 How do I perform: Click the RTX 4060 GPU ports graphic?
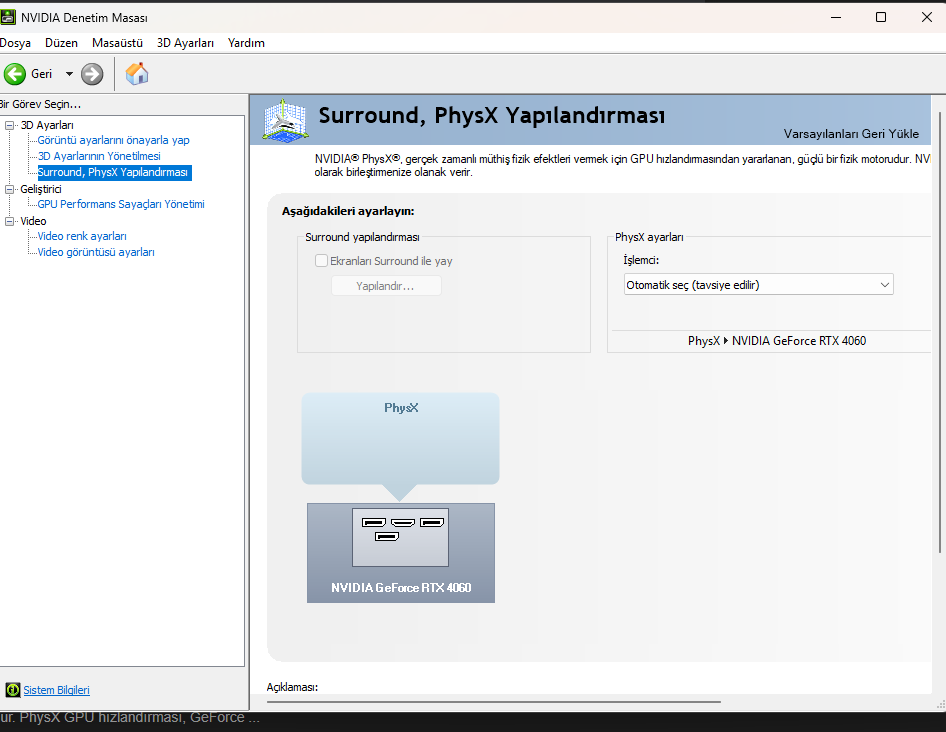pyautogui.click(x=401, y=538)
